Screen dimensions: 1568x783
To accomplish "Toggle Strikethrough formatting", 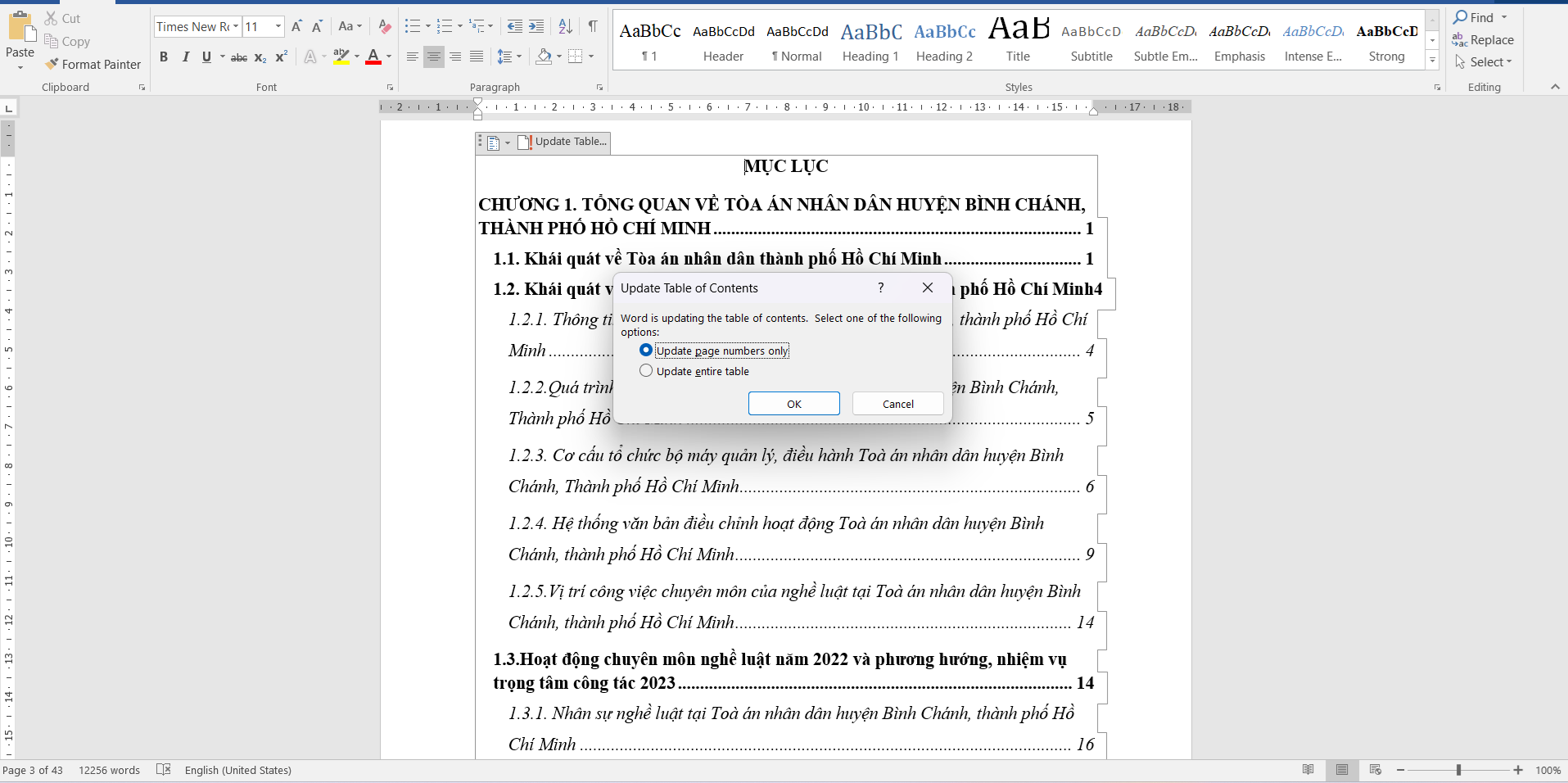I will [x=239, y=57].
